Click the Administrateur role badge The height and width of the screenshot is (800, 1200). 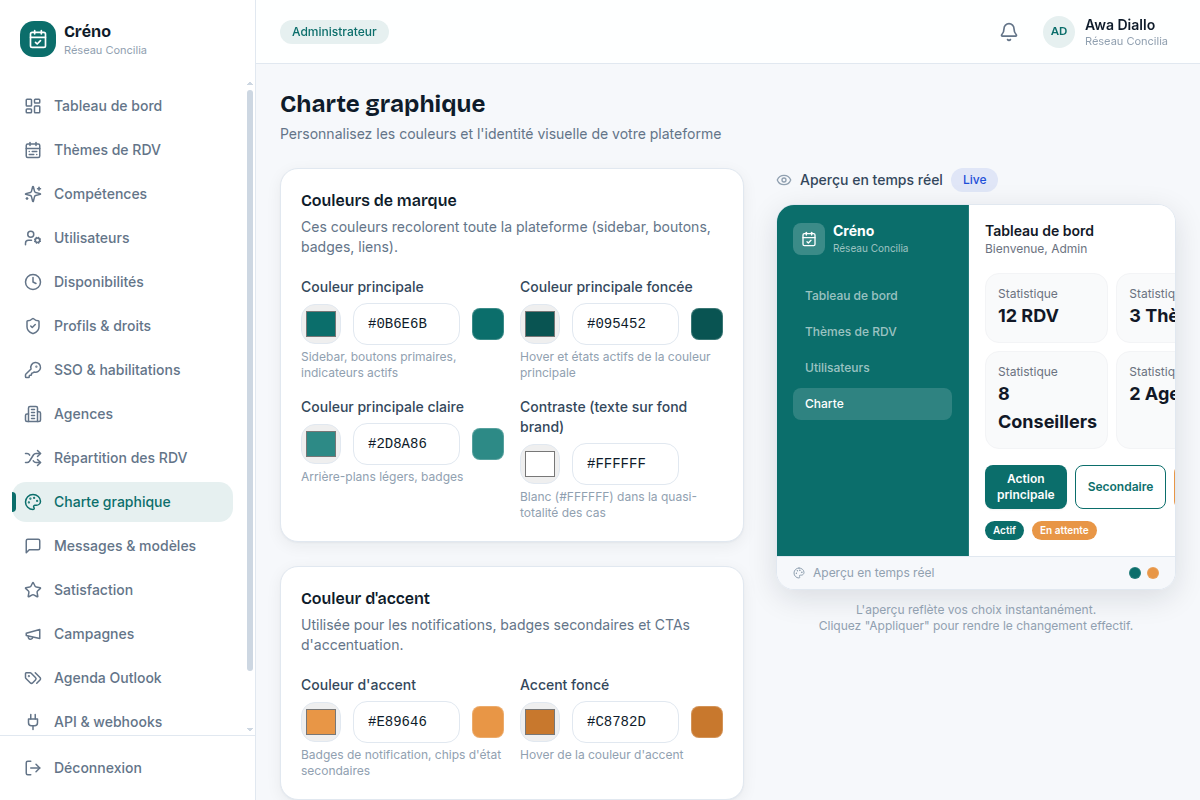point(334,32)
